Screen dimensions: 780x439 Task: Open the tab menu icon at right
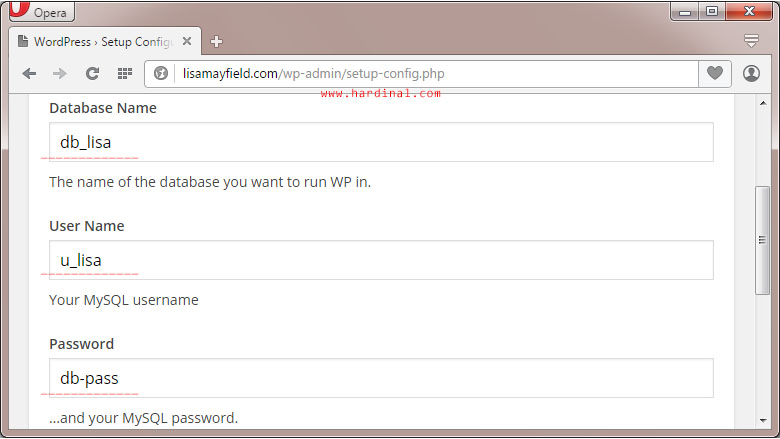[x=751, y=40]
